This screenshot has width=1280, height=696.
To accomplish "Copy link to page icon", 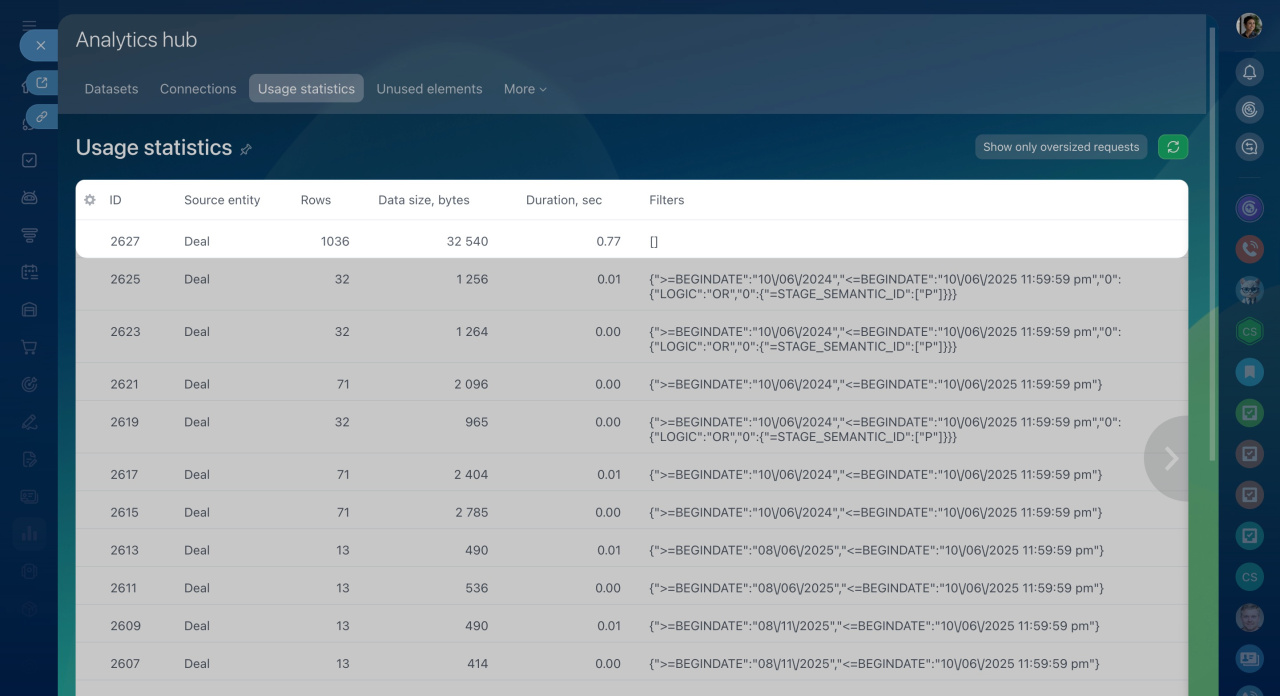I will [41, 117].
